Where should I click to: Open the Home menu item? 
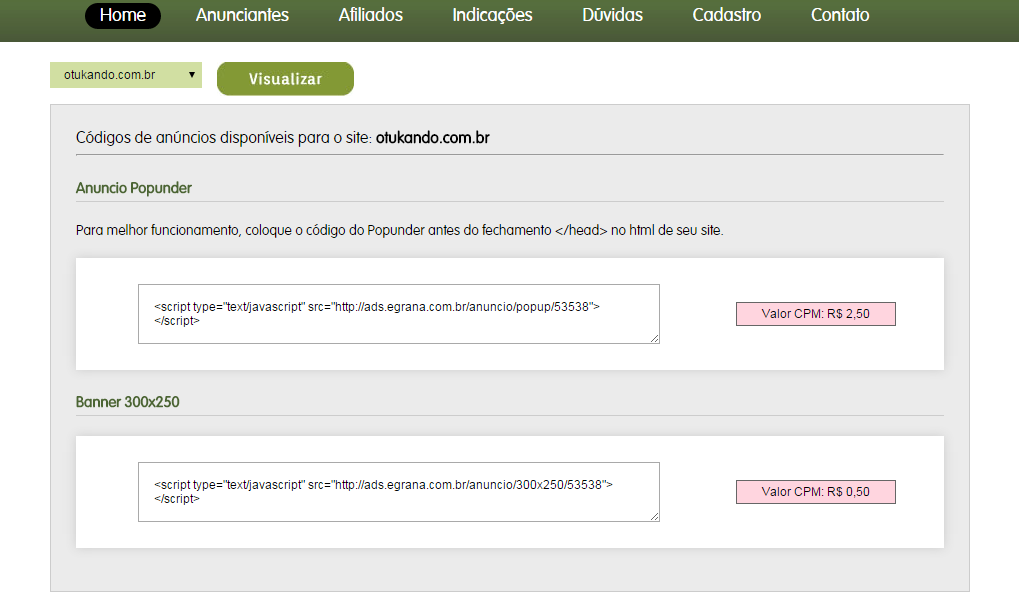coord(123,15)
